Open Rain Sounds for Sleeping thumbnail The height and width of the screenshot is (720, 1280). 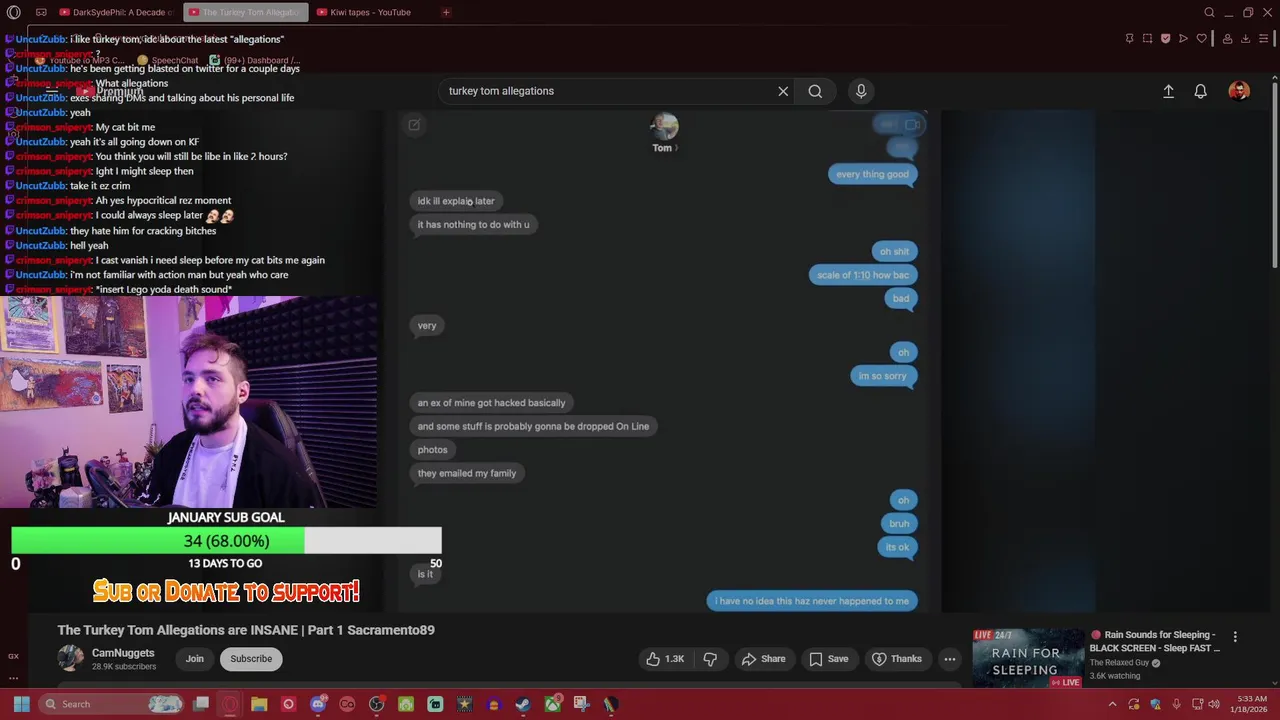tap(1028, 658)
